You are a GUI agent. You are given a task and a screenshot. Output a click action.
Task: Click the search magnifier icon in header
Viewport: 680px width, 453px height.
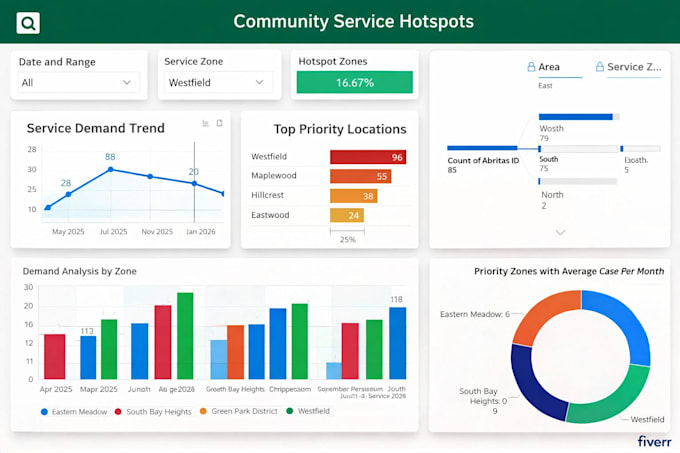click(28, 23)
